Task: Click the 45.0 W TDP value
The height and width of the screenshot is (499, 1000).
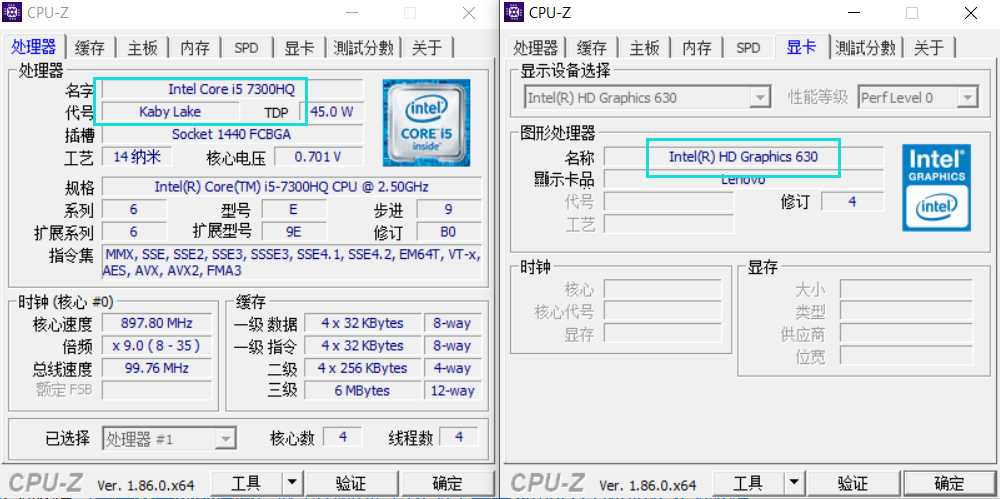Action: [332, 112]
